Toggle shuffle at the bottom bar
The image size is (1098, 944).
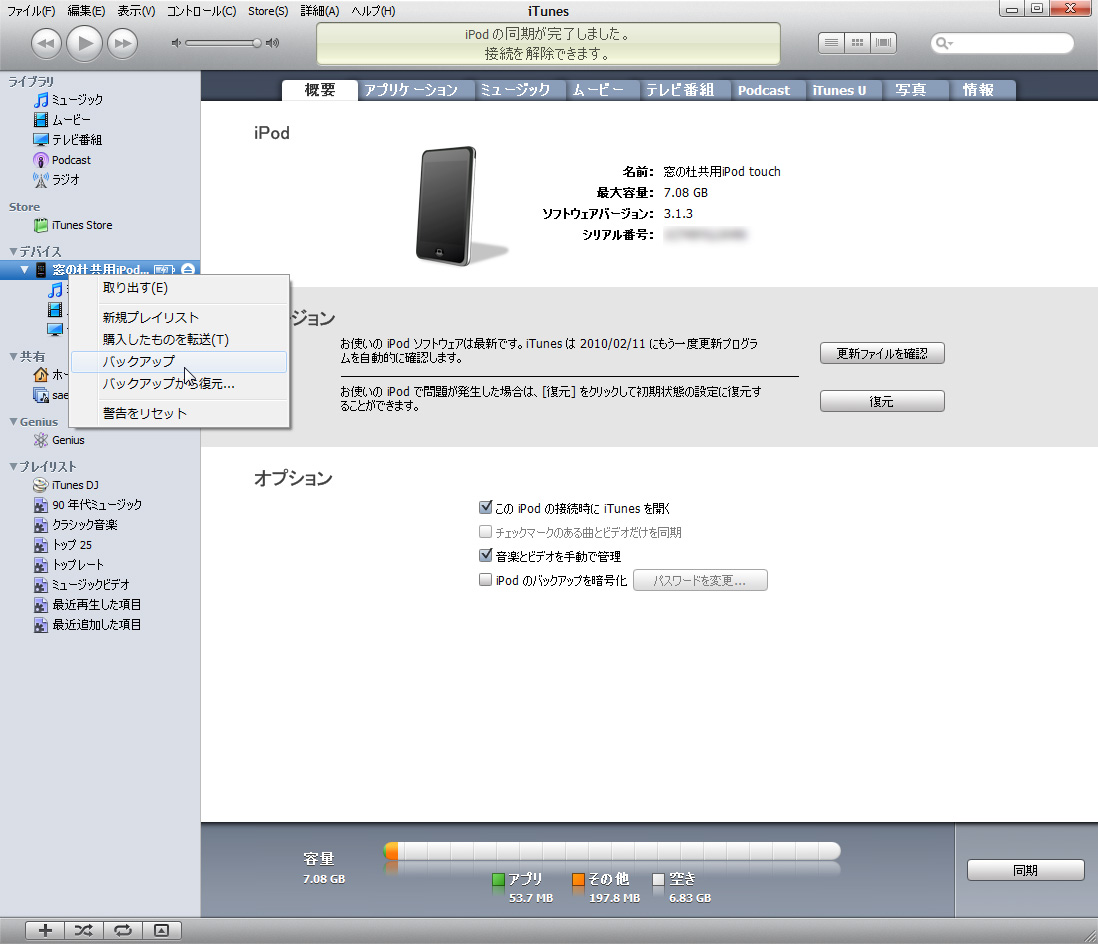coord(84,931)
